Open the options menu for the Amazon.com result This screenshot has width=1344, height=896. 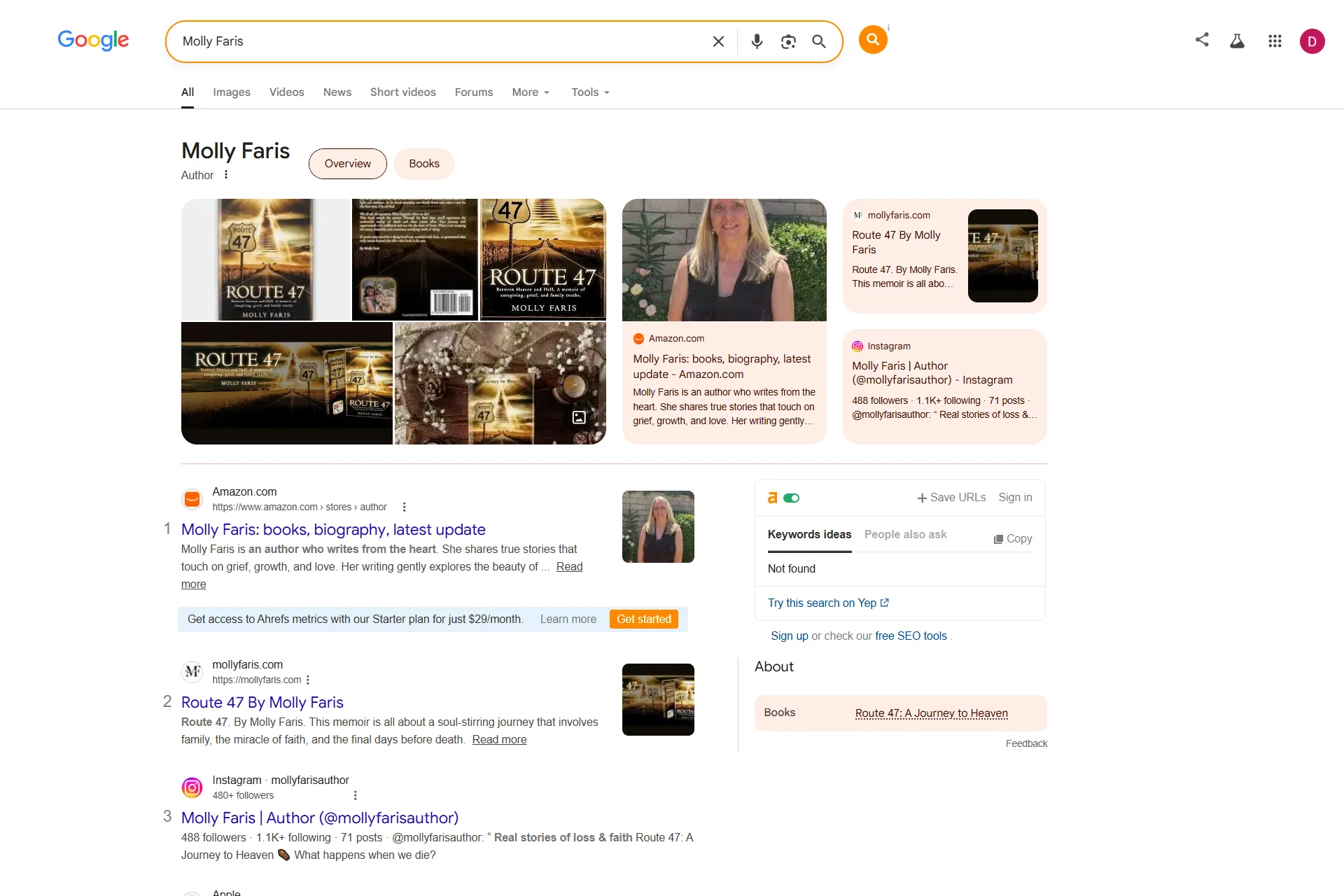point(404,507)
